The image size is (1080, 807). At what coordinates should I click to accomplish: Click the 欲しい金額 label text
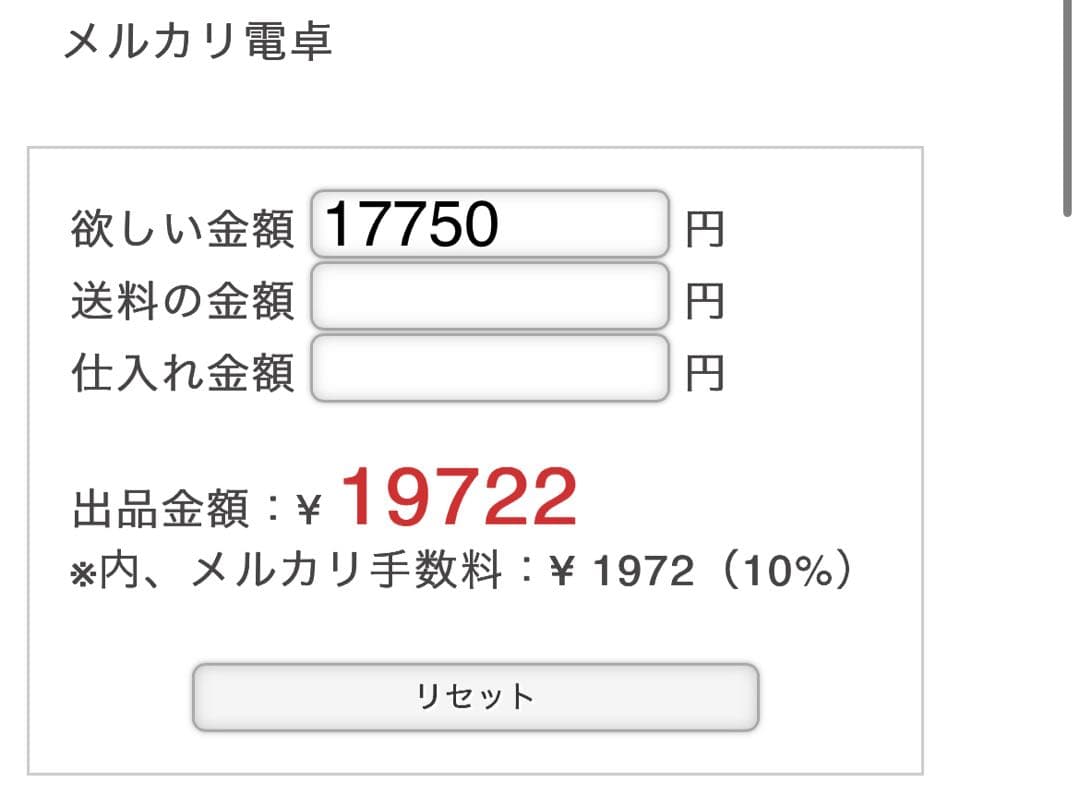pyautogui.click(x=183, y=228)
